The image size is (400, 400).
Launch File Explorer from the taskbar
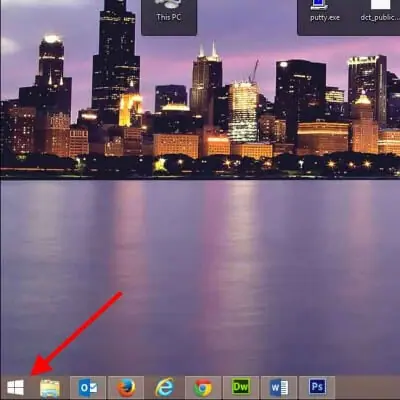[50, 388]
